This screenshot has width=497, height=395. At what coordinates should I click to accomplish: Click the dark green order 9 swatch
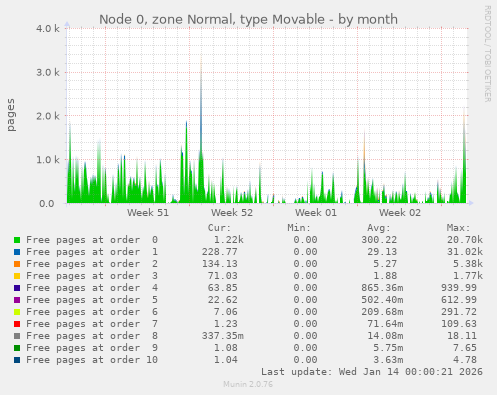(x=17, y=348)
